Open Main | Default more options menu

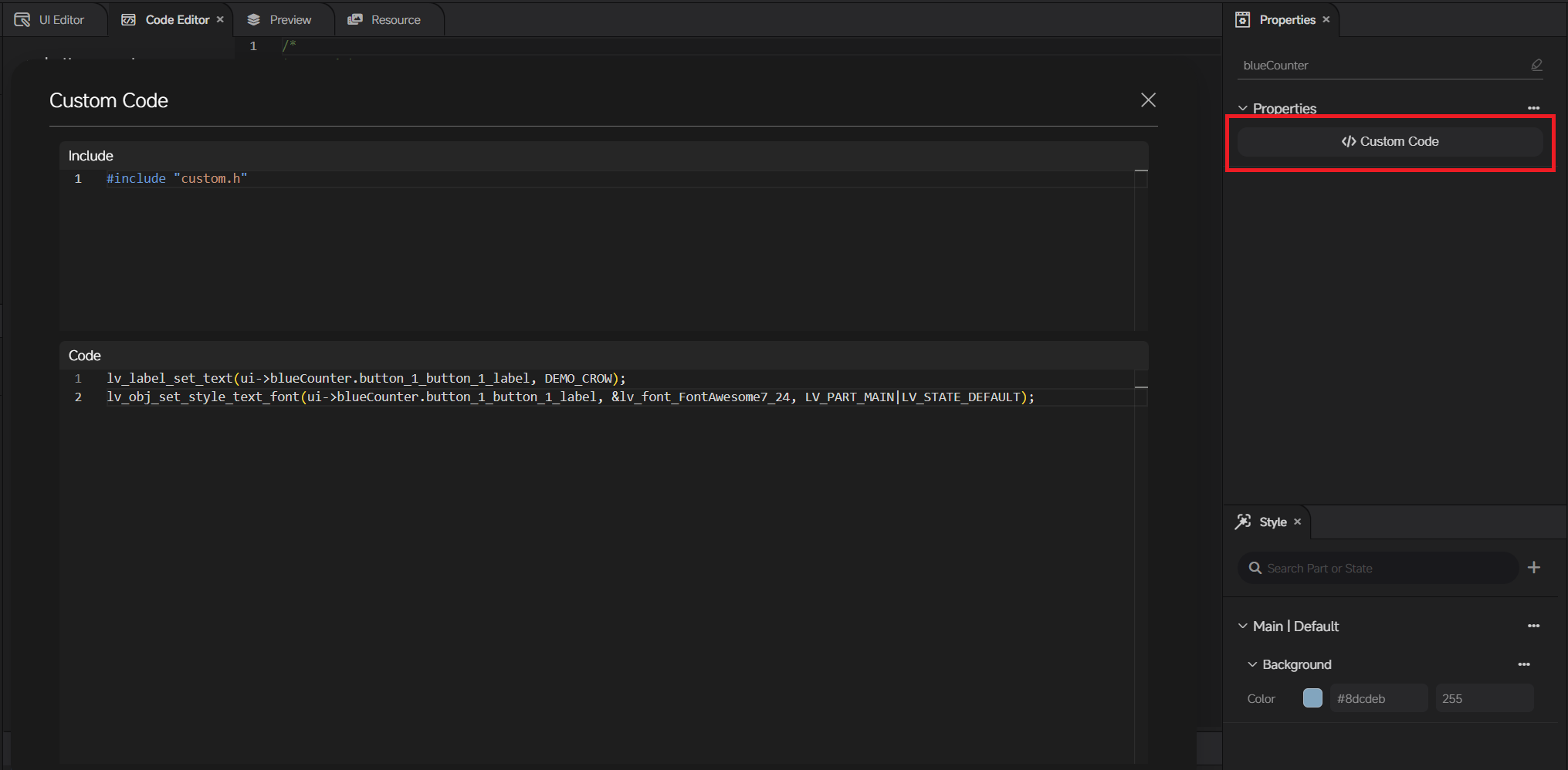point(1533,626)
